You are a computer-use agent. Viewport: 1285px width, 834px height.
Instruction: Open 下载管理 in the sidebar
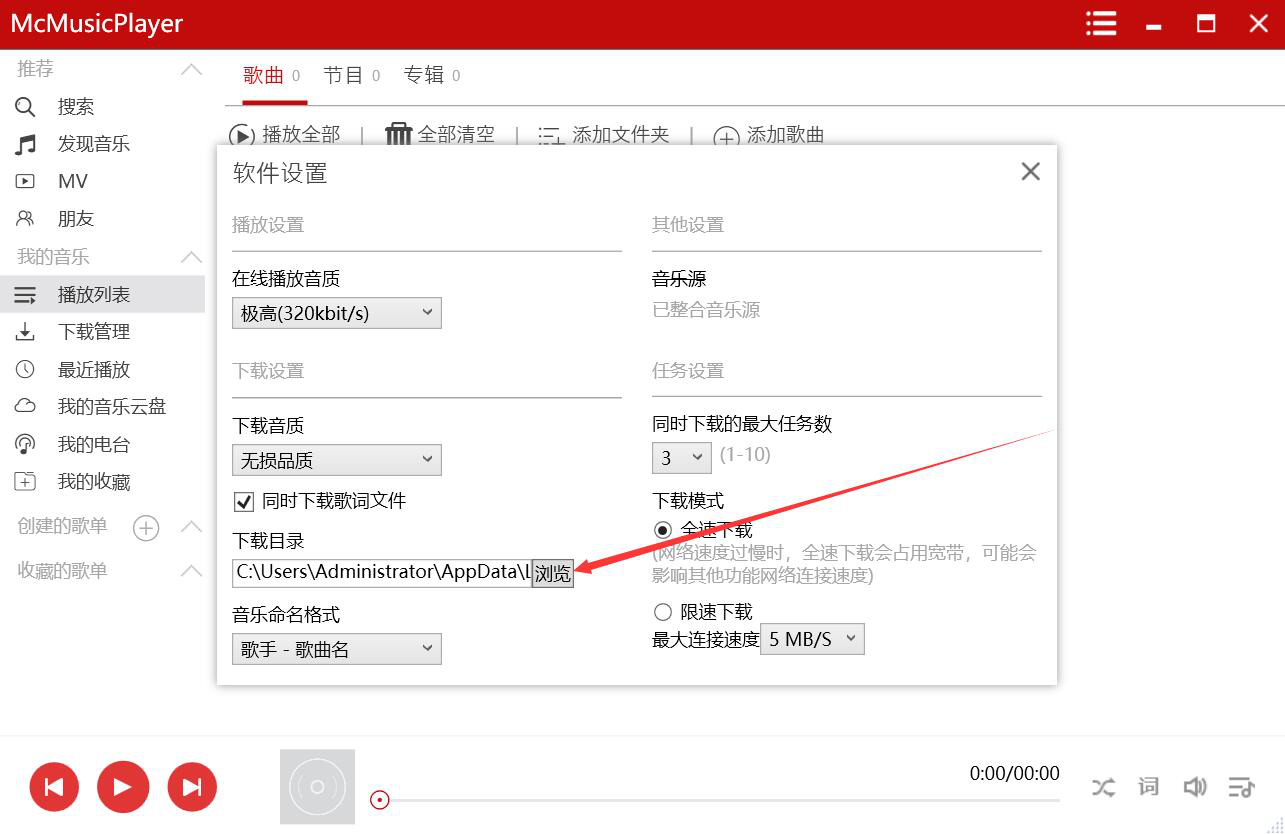[x=94, y=332]
